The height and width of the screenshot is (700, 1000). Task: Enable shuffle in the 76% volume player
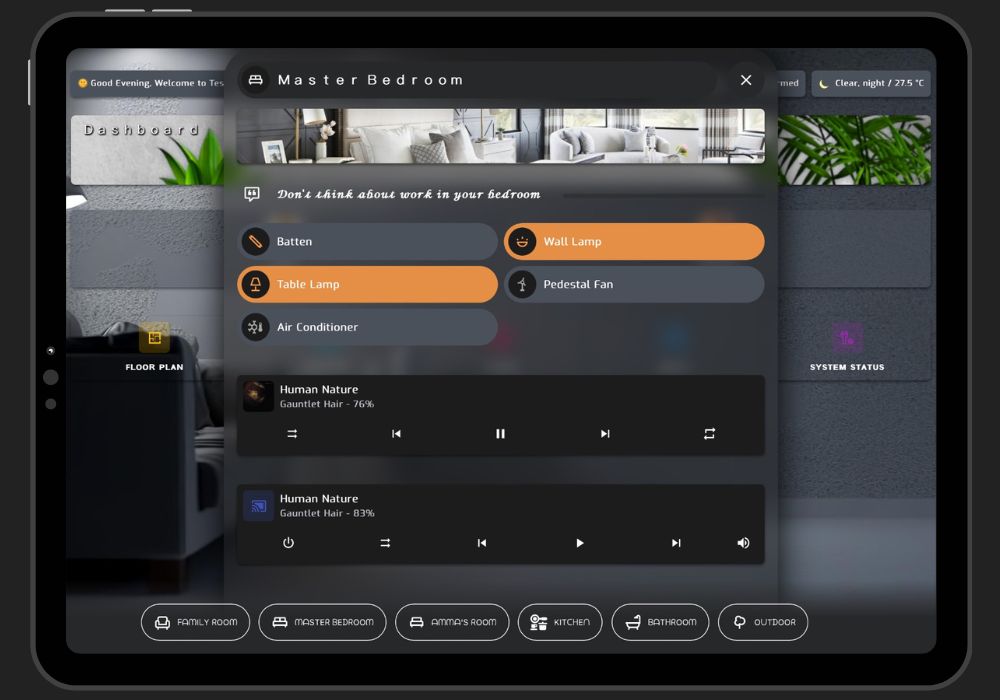[292, 434]
